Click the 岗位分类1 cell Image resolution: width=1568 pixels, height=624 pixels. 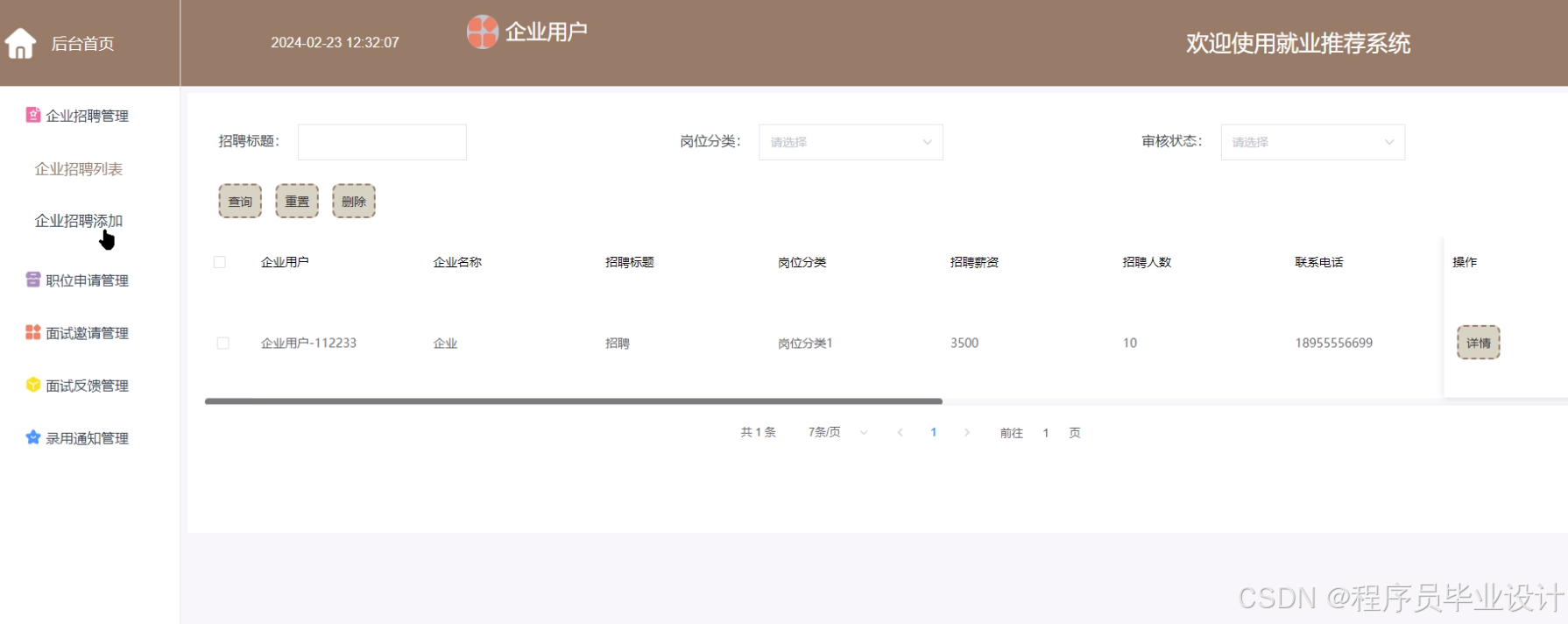[x=805, y=343]
